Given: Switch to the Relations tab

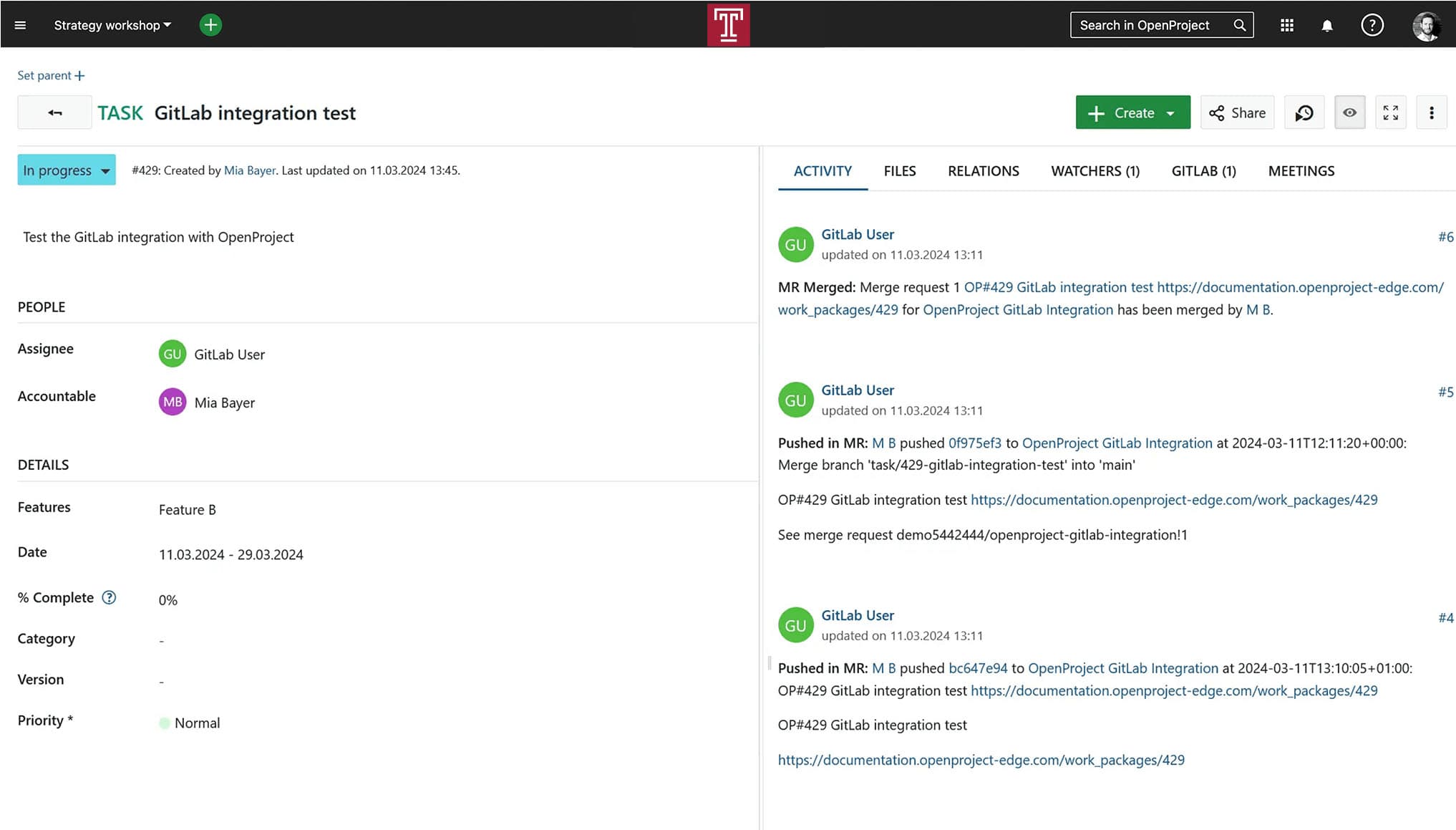Looking at the screenshot, I should [983, 171].
